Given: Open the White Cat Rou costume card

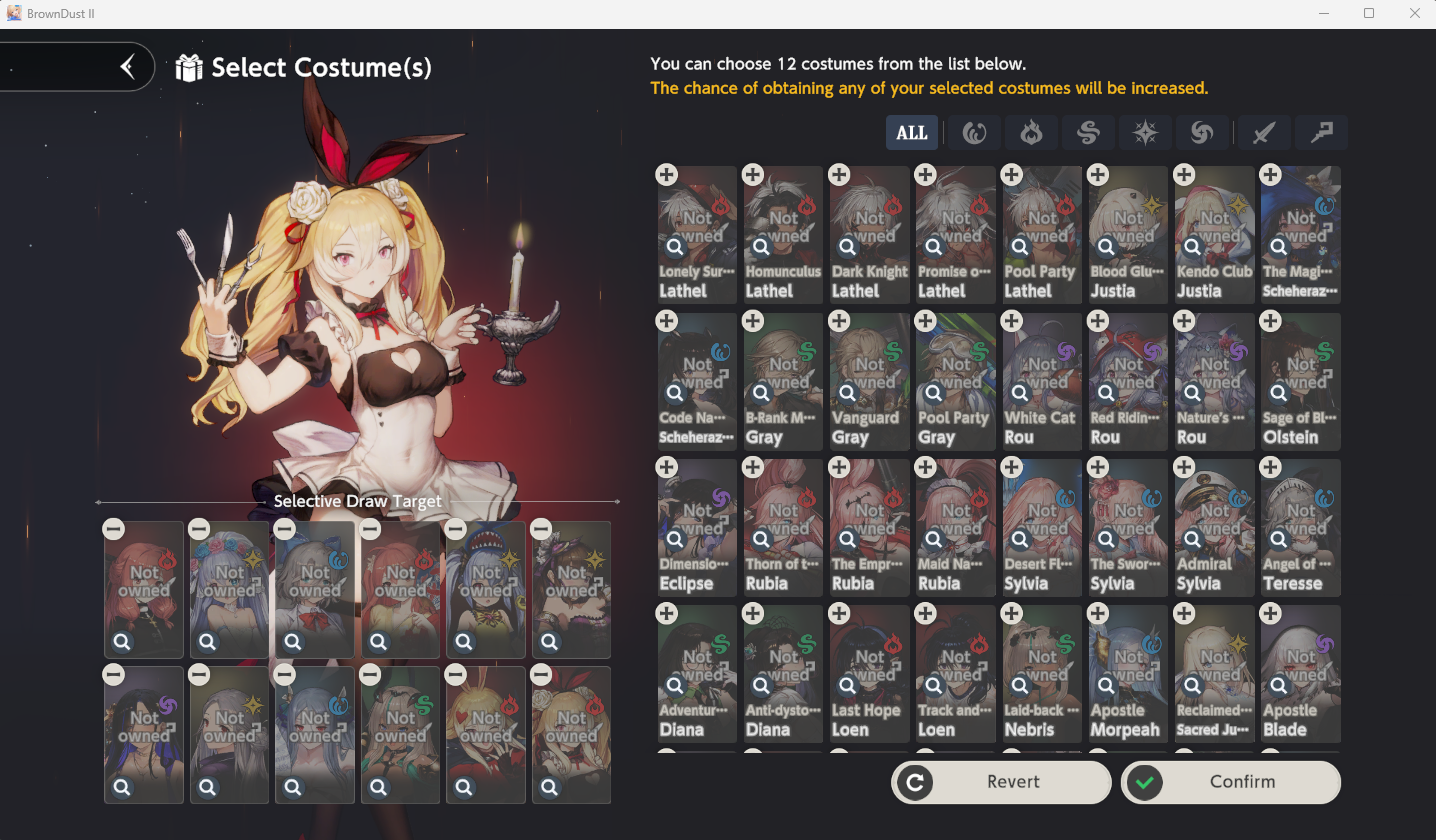Looking at the screenshot, I should pos(1042,382).
